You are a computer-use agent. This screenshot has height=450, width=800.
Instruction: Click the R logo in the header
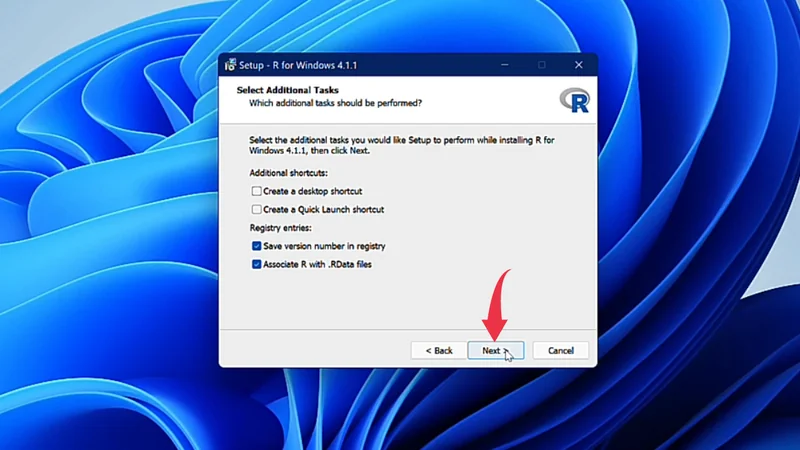tap(574, 98)
